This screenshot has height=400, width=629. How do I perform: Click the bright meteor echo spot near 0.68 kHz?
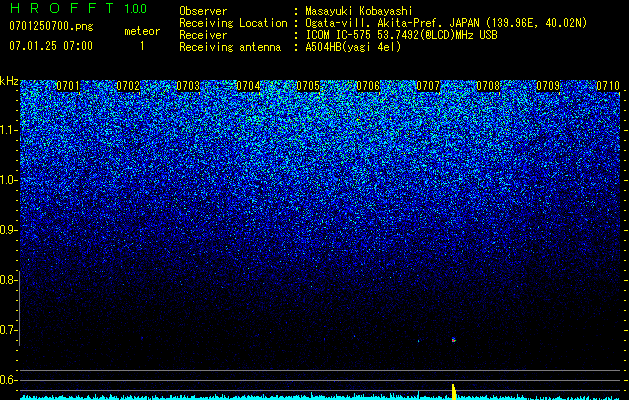(x=454, y=340)
